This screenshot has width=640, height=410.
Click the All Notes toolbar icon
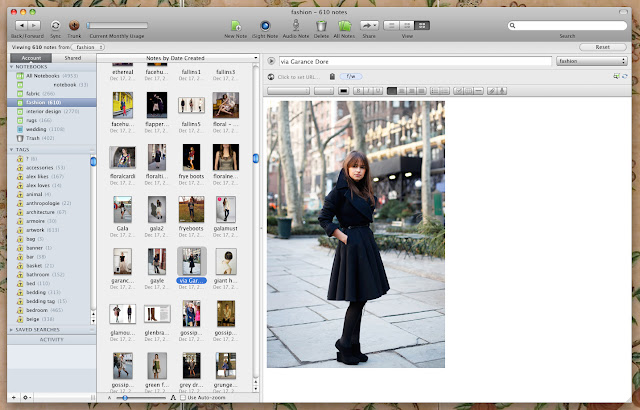tap(345, 23)
